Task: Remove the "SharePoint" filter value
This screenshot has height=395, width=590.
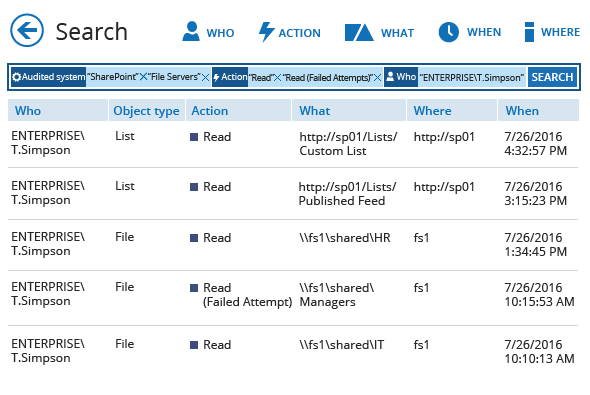Action: pos(143,77)
